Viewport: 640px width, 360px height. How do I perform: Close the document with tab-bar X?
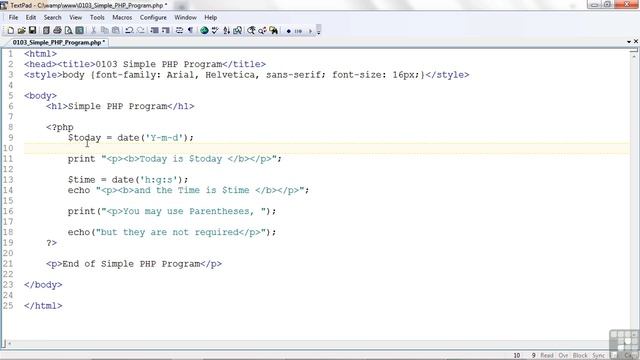tap(636, 41)
